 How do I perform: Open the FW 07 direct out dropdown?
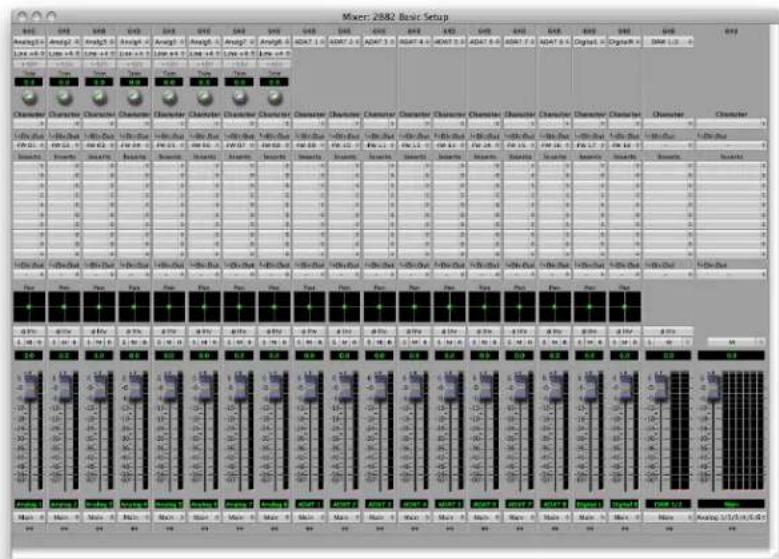pyautogui.click(x=239, y=145)
